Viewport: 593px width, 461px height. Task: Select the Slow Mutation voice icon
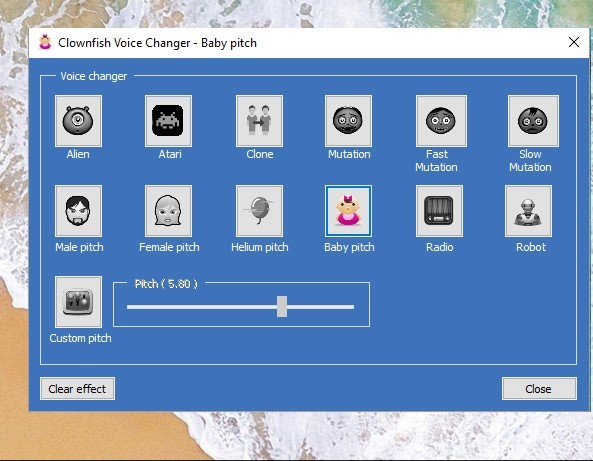533,121
